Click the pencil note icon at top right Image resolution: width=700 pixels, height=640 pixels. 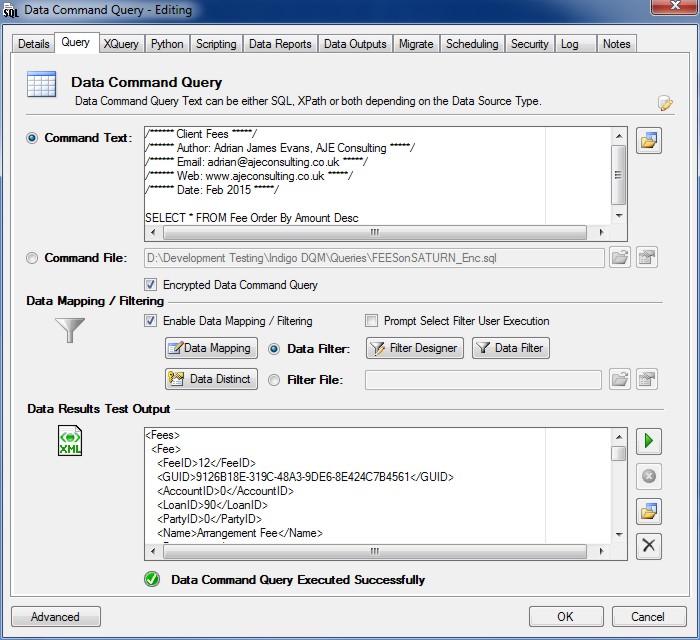pos(665,103)
